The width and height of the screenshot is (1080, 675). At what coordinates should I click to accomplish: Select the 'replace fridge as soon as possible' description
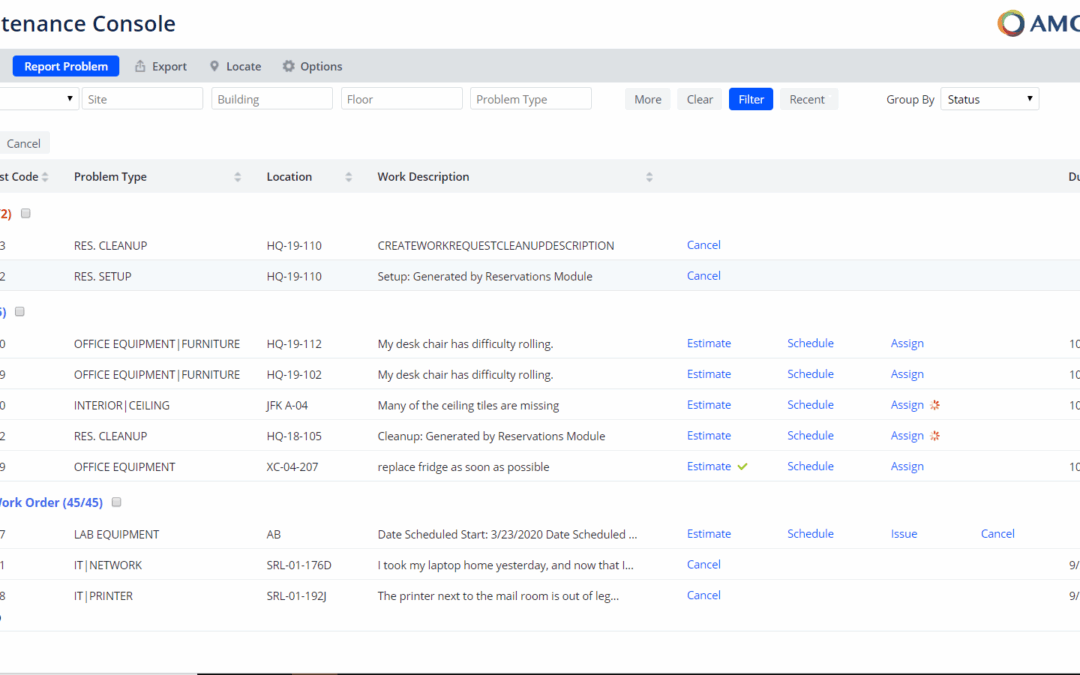coord(464,467)
